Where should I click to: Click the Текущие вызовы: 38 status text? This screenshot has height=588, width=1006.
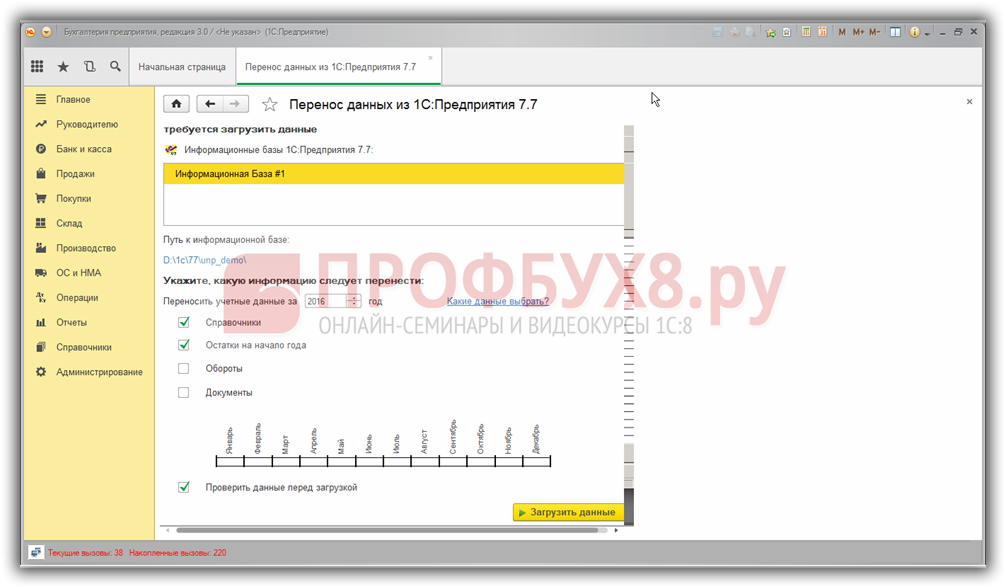[85, 553]
